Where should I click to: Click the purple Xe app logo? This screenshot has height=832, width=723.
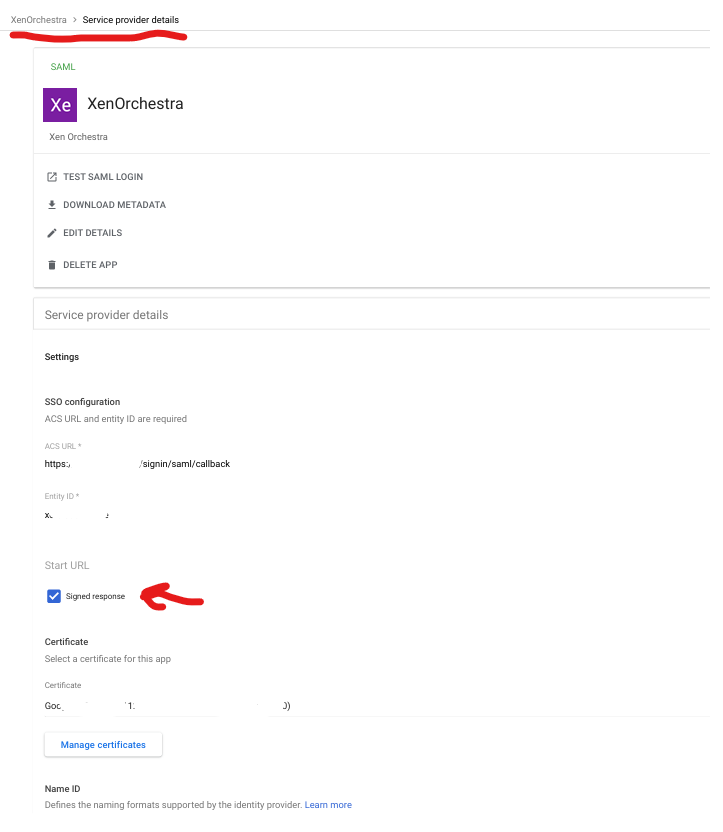click(61, 104)
